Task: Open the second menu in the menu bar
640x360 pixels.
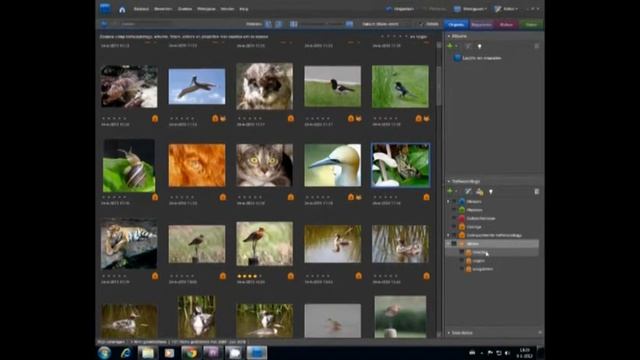Action: pyautogui.click(x=163, y=9)
